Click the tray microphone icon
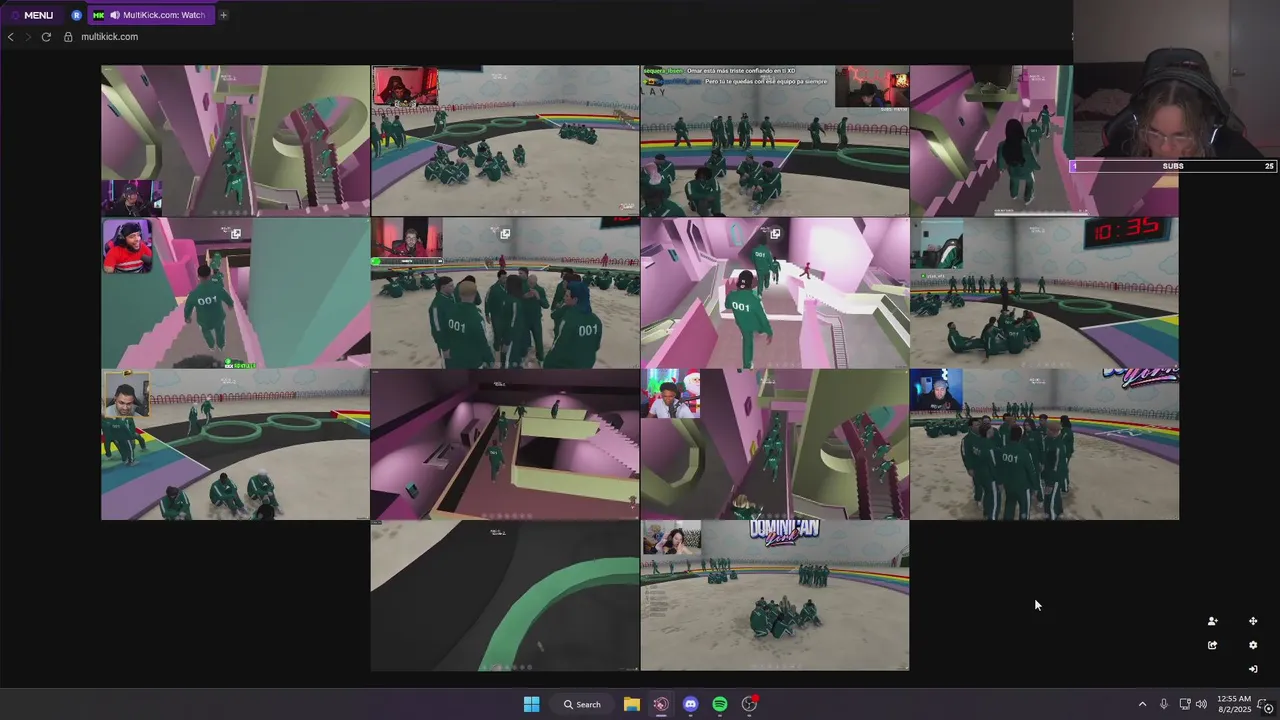 1163,704
